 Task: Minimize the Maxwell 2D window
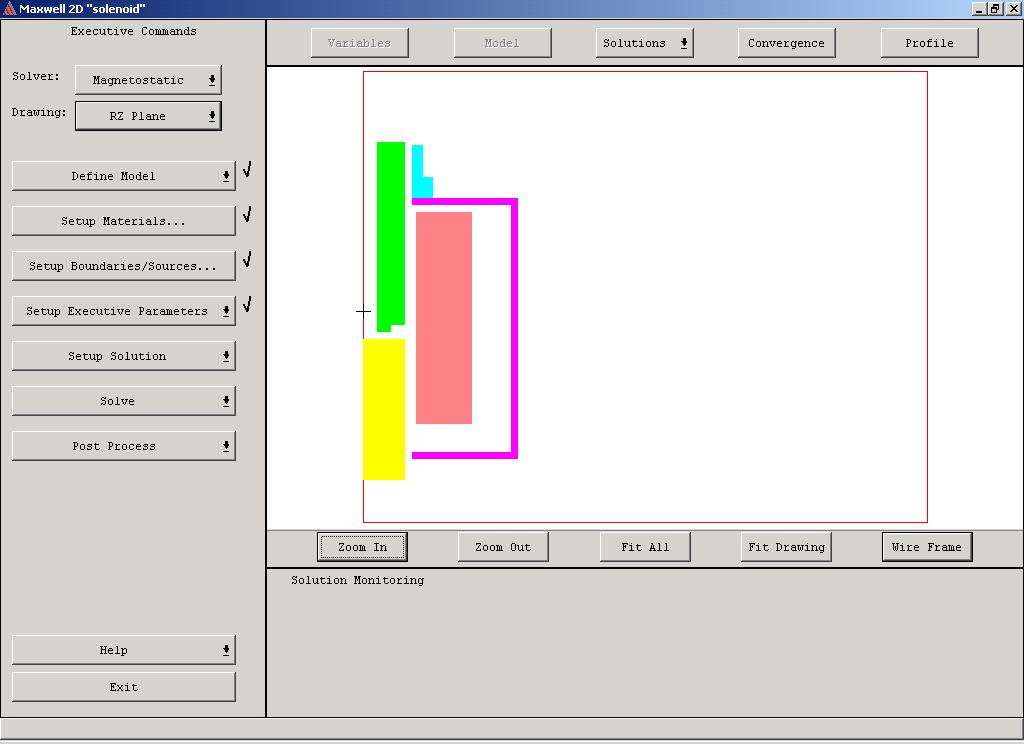coord(979,8)
